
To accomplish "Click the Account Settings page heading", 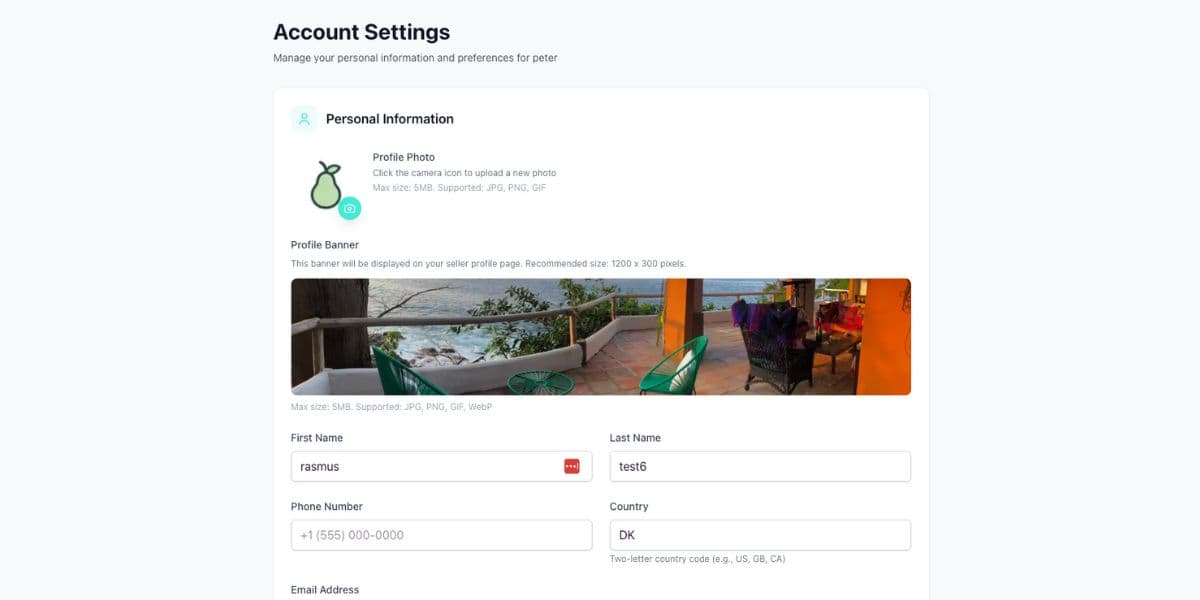I will tap(361, 32).
